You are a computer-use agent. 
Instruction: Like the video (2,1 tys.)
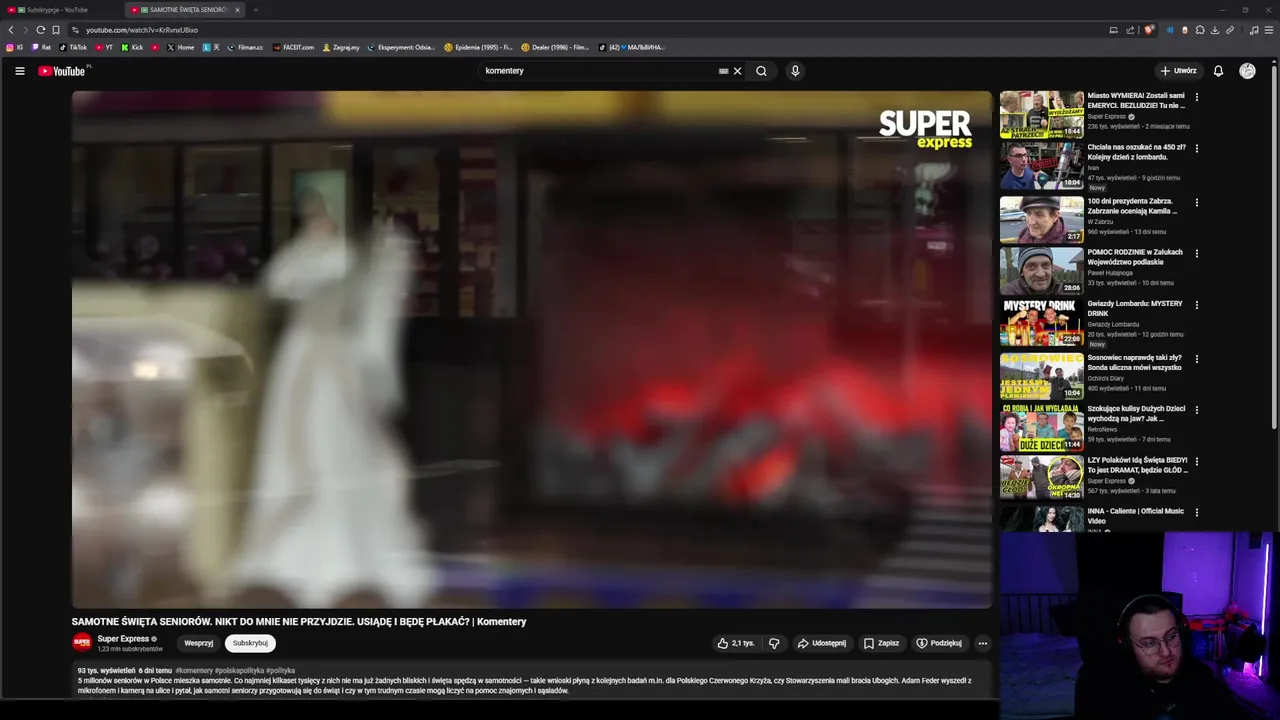[735, 643]
